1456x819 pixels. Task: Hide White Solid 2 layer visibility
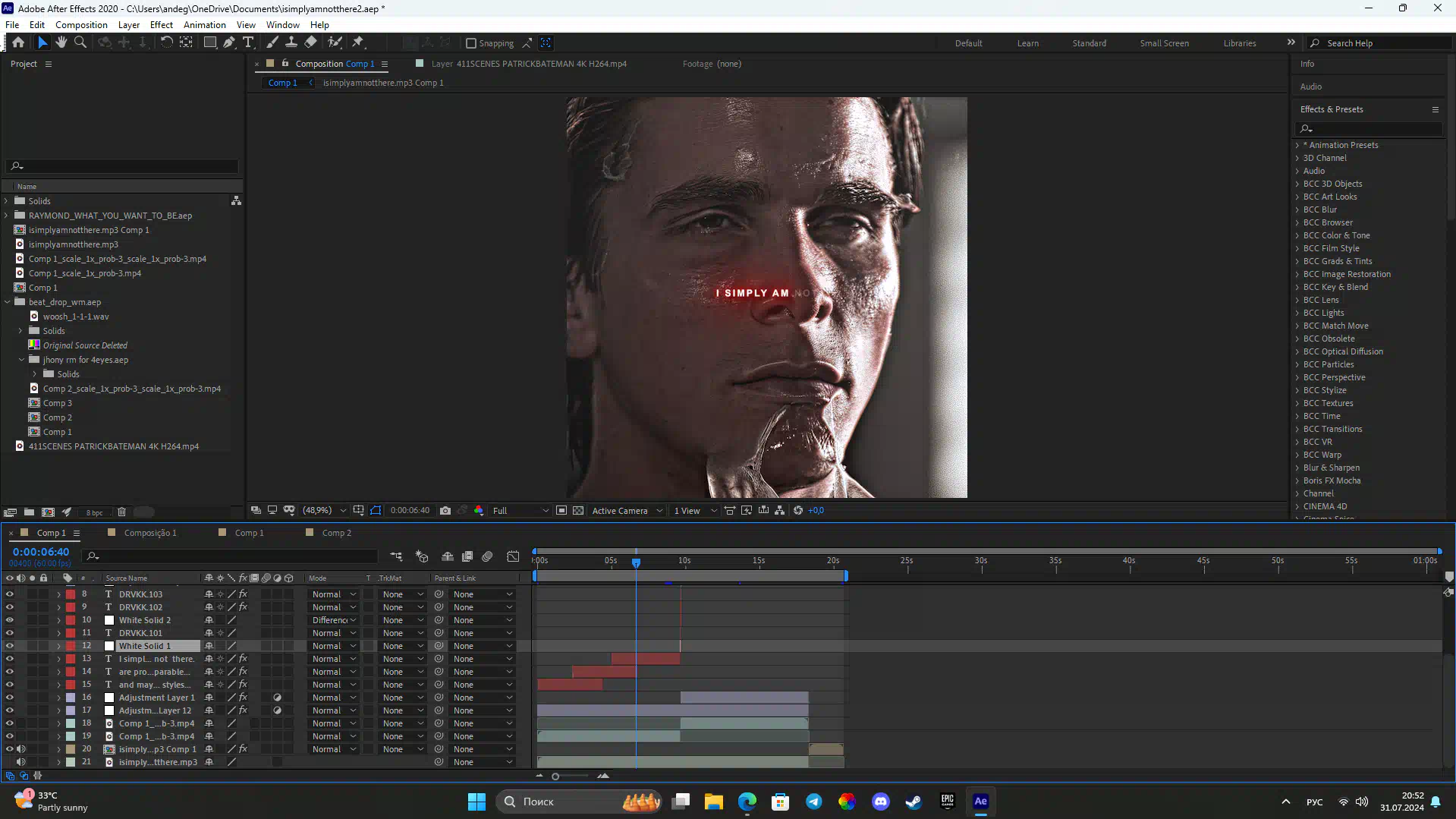coord(10,620)
